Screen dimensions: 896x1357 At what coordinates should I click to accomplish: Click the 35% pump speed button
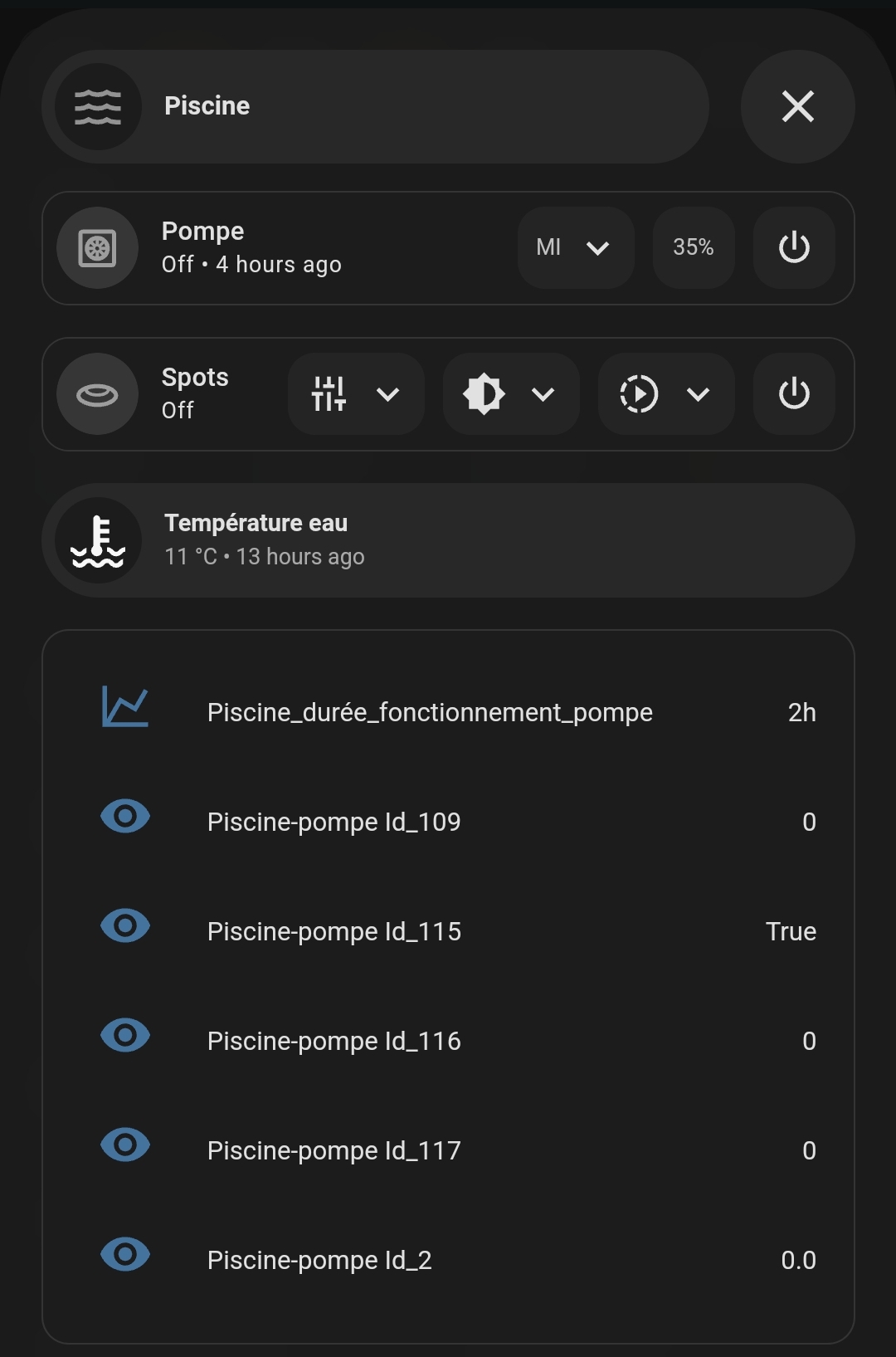coord(694,247)
